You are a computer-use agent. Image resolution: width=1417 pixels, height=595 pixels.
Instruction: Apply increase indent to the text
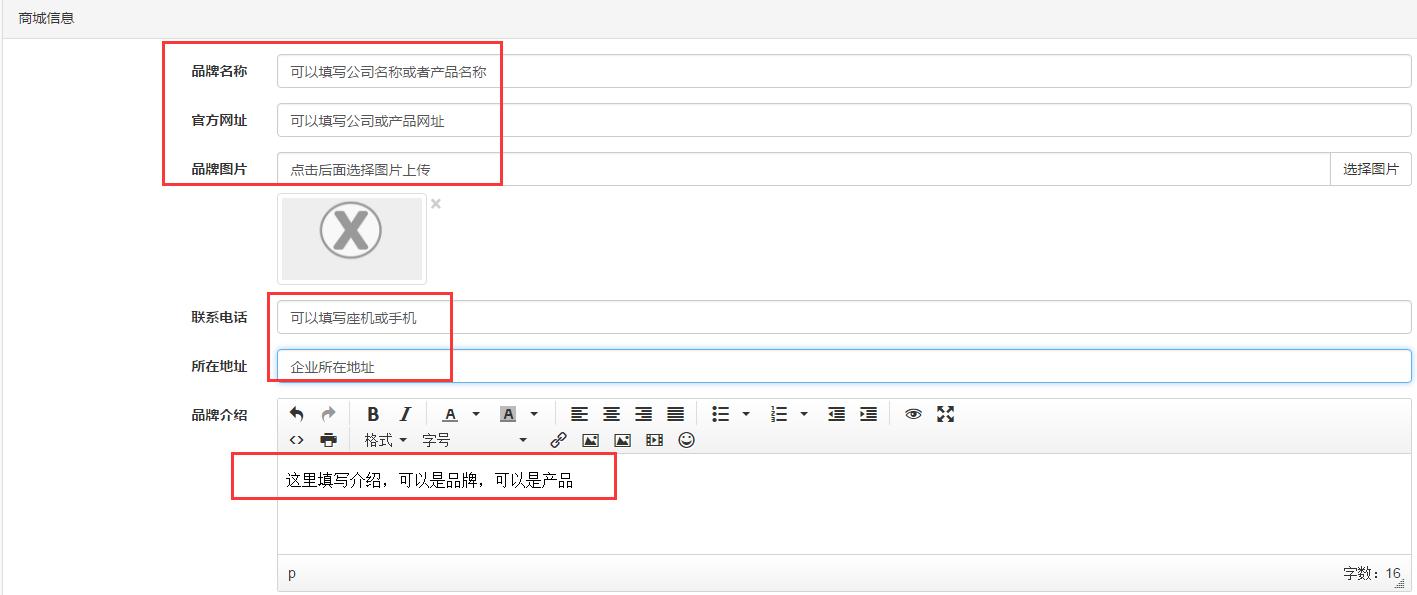point(868,414)
